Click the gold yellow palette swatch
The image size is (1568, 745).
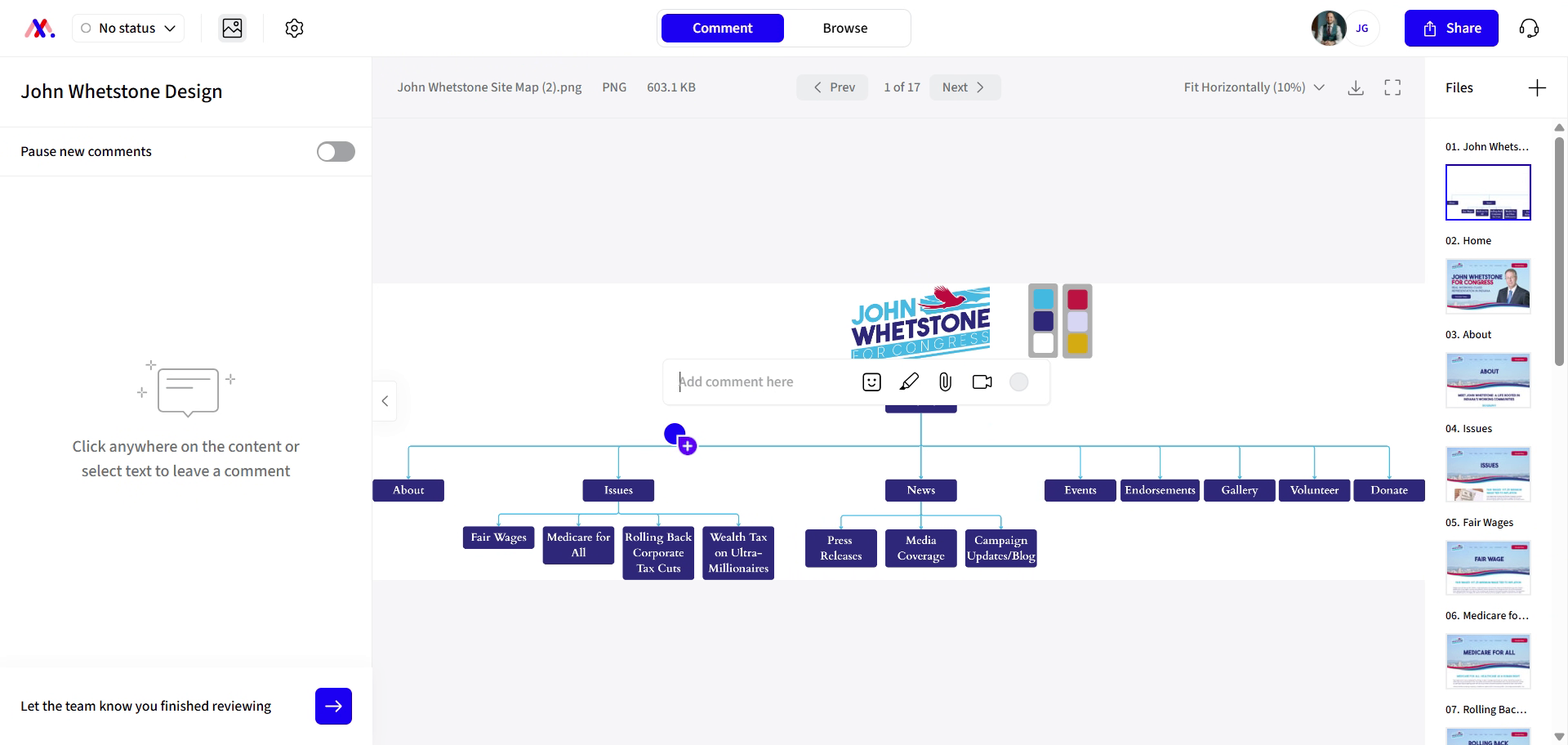(x=1077, y=343)
